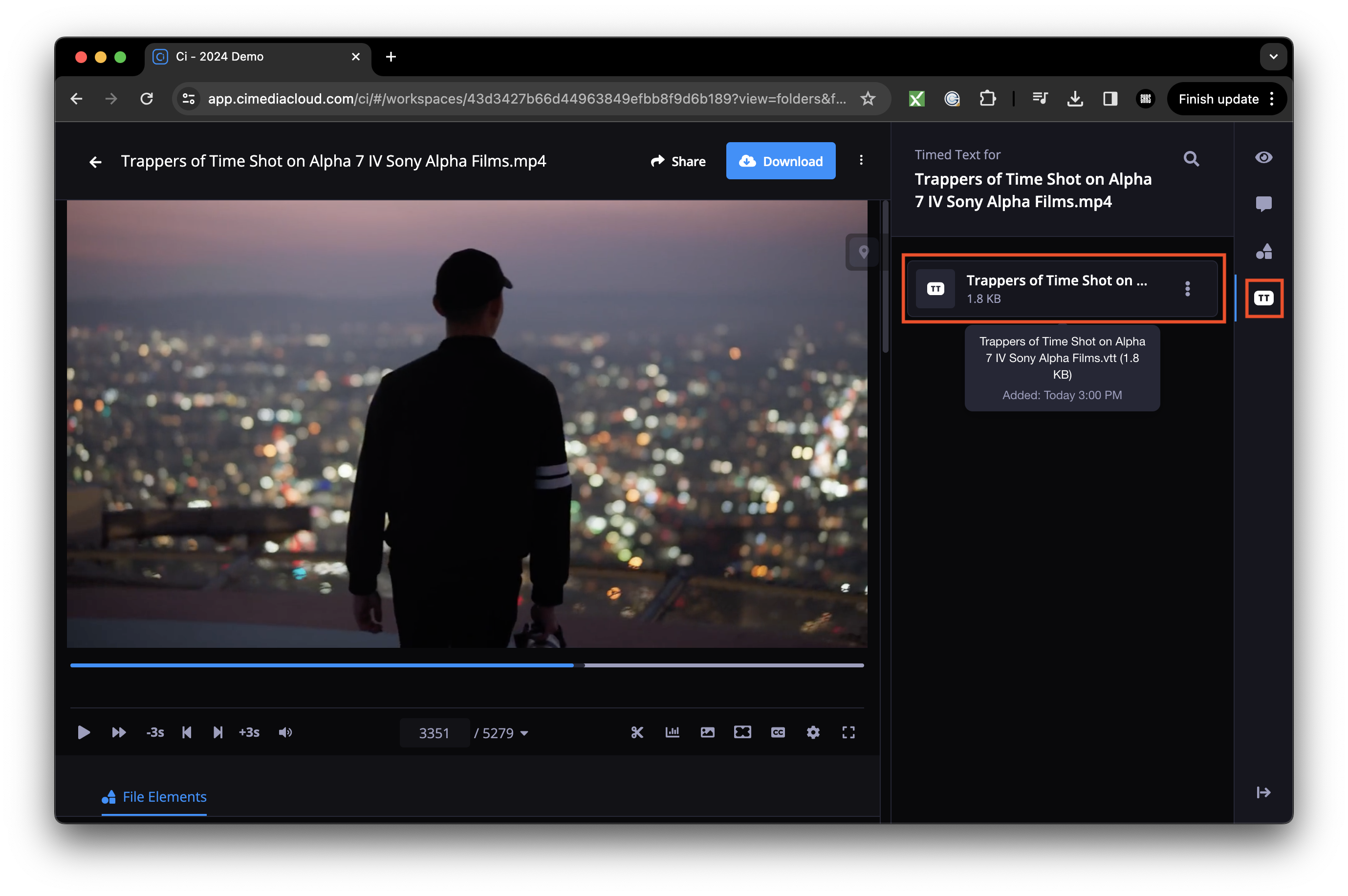Open the Share dialog
The height and width of the screenshot is (896, 1348).
678,161
